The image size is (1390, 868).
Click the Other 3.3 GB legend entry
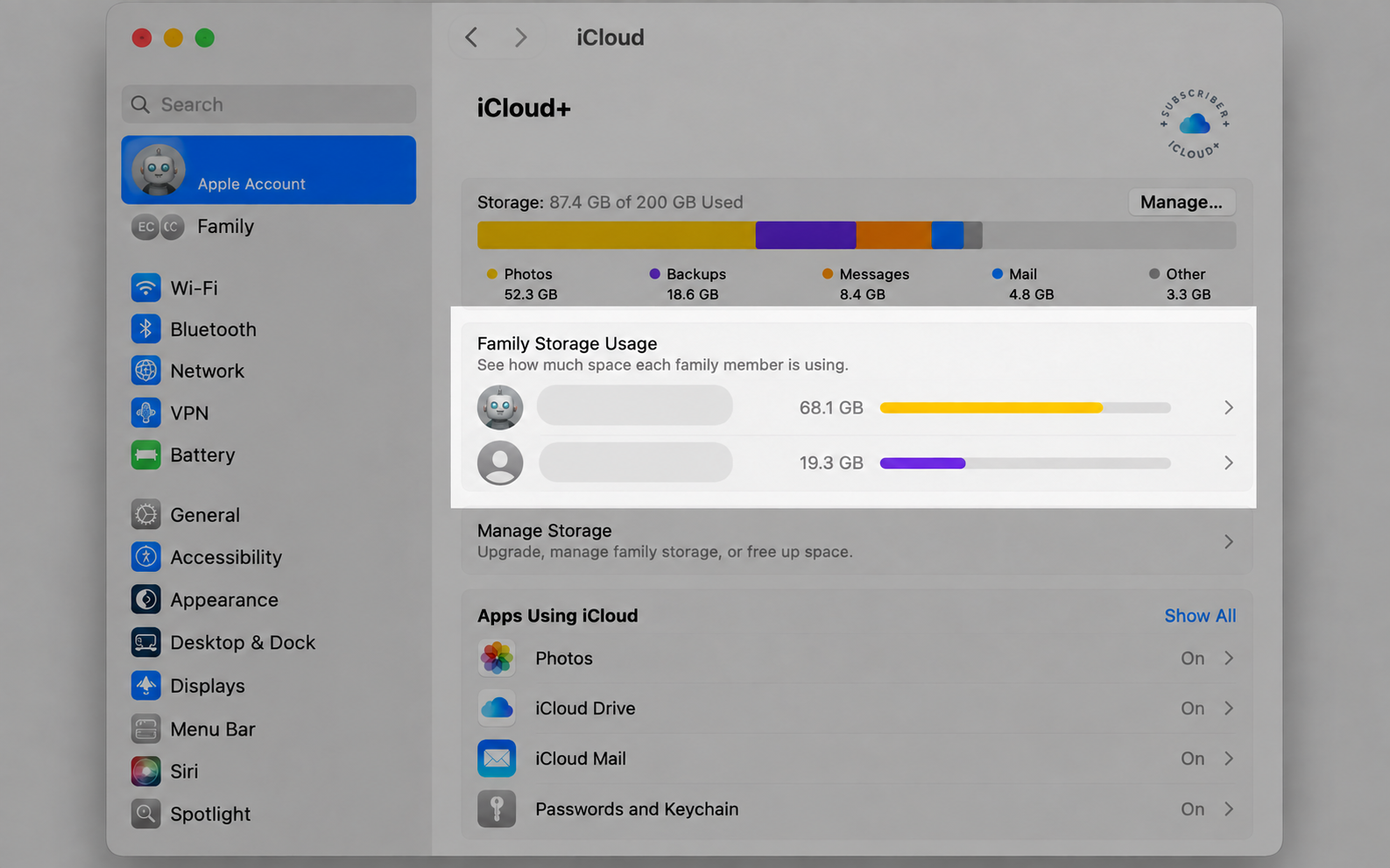[1181, 284]
